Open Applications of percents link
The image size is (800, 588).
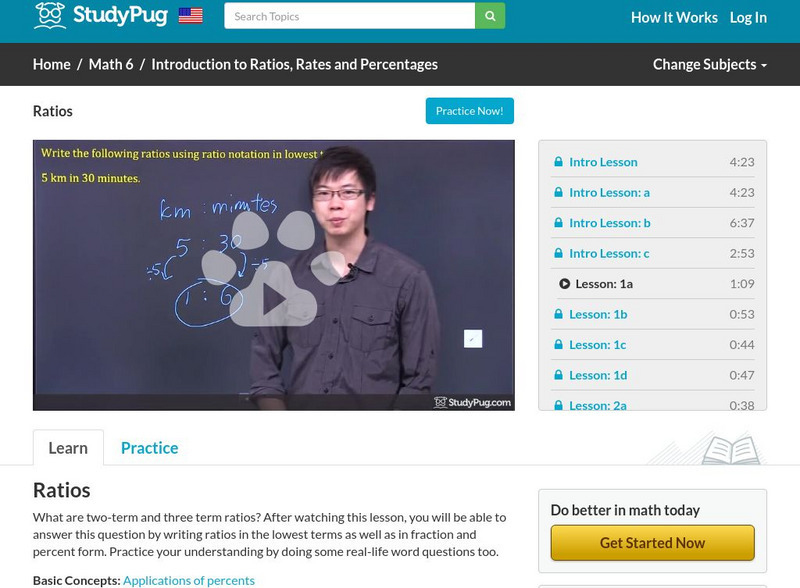coord(189,580)
